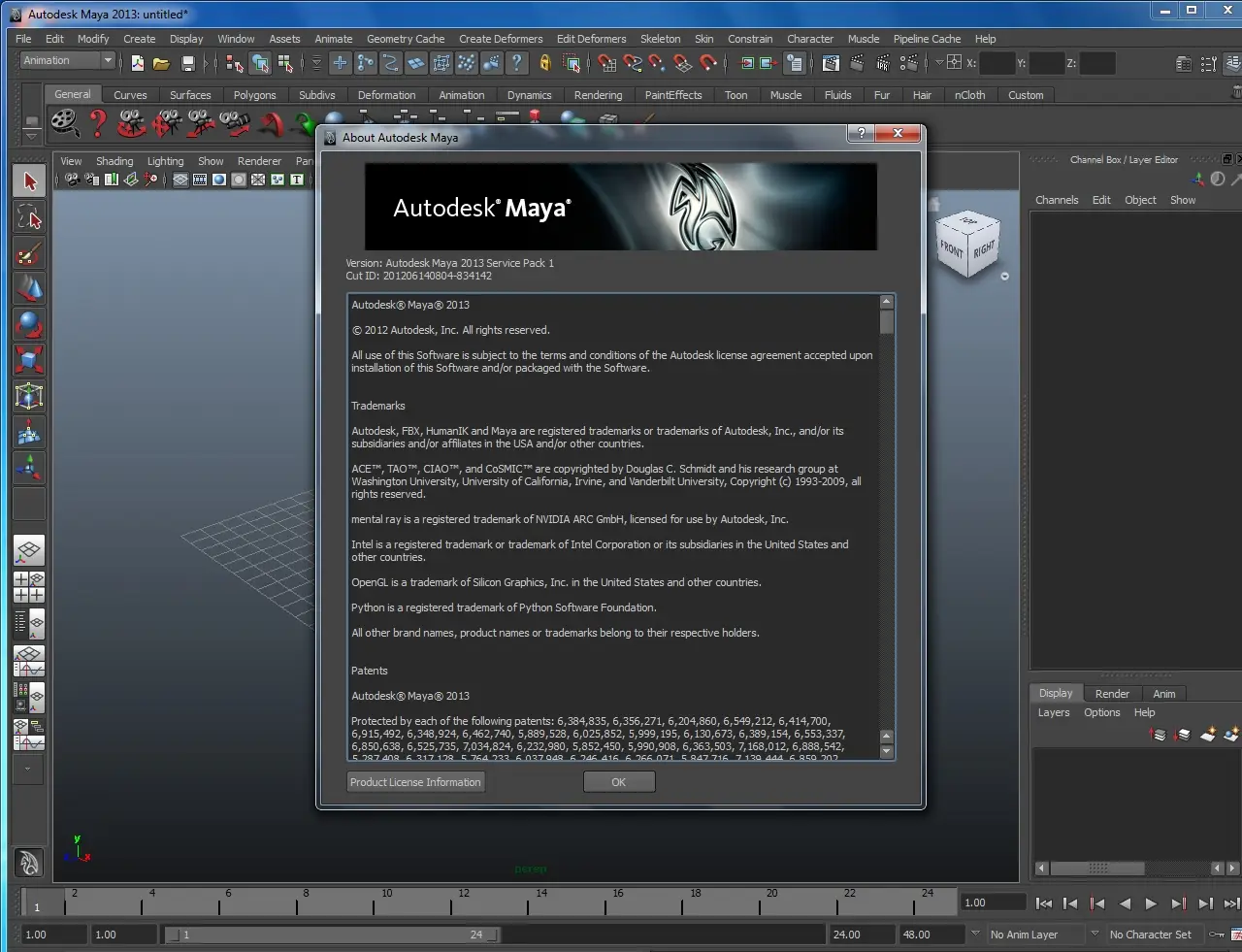The width and height of the screenshot is (1242, 952).
Task: Expand more layout options arrow in toolbox
Action: tap(28, 769)
